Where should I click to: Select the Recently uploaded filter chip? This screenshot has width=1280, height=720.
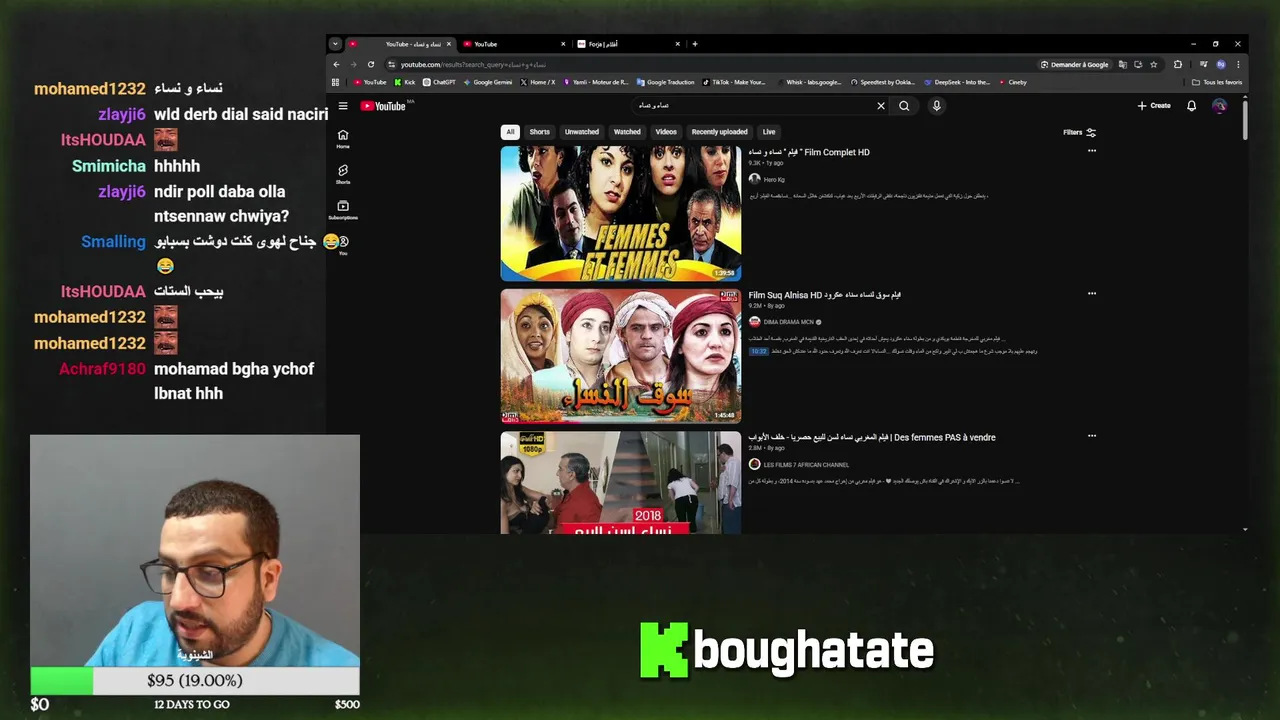click(x=719, y=132)
